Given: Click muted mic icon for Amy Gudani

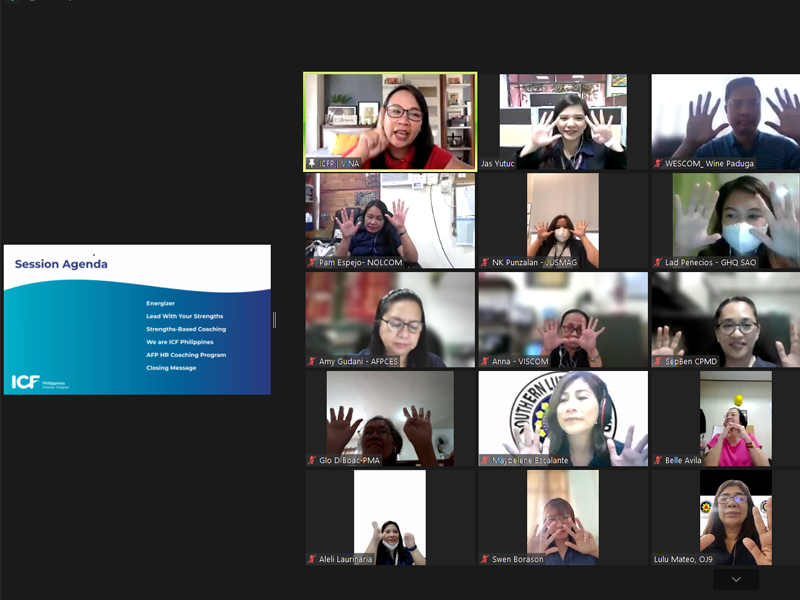Looking at the screenshot, I should pyautogui.click(x=312, y=361).
